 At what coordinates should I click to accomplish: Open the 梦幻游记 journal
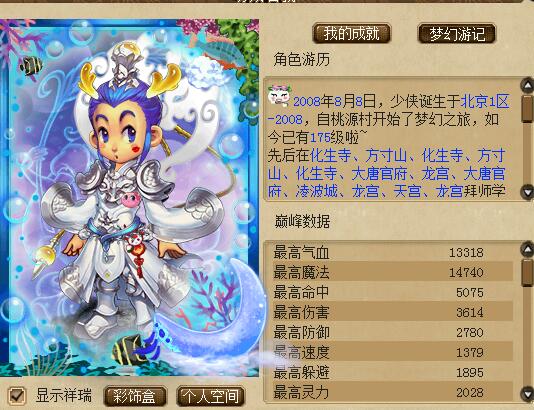(x=456, y=33)
